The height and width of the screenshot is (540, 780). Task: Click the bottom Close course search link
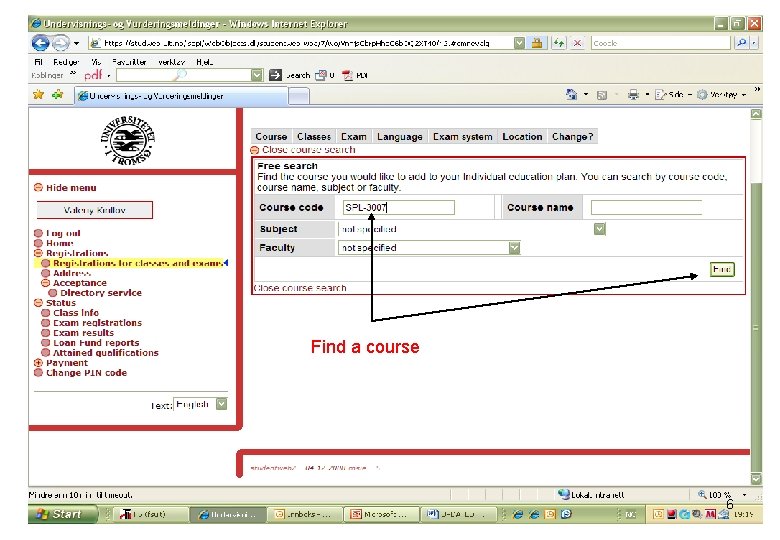click(x=300, y=287)
